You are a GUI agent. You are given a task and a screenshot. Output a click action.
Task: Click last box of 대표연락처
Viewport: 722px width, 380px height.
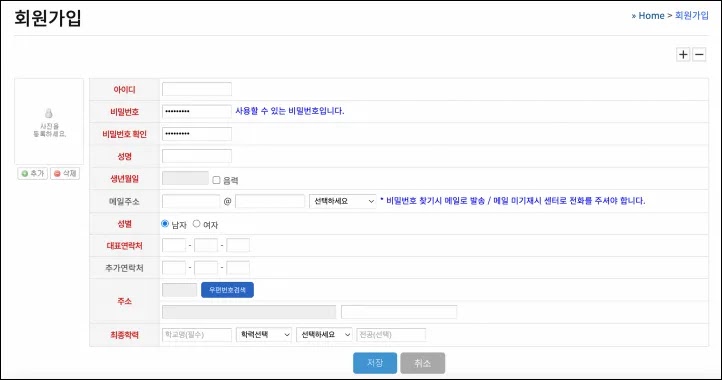[x=238, y=246]
